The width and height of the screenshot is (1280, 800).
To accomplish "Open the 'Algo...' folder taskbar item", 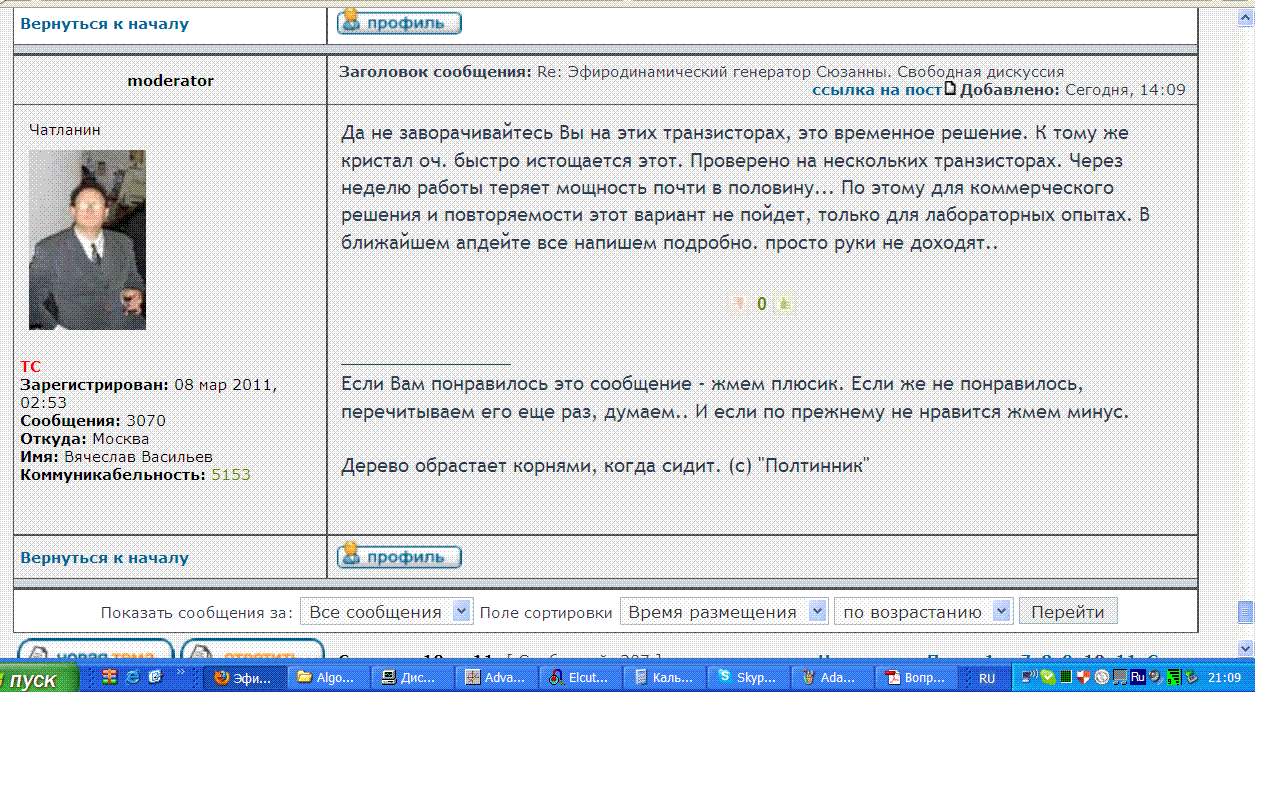I will [327, 678].
